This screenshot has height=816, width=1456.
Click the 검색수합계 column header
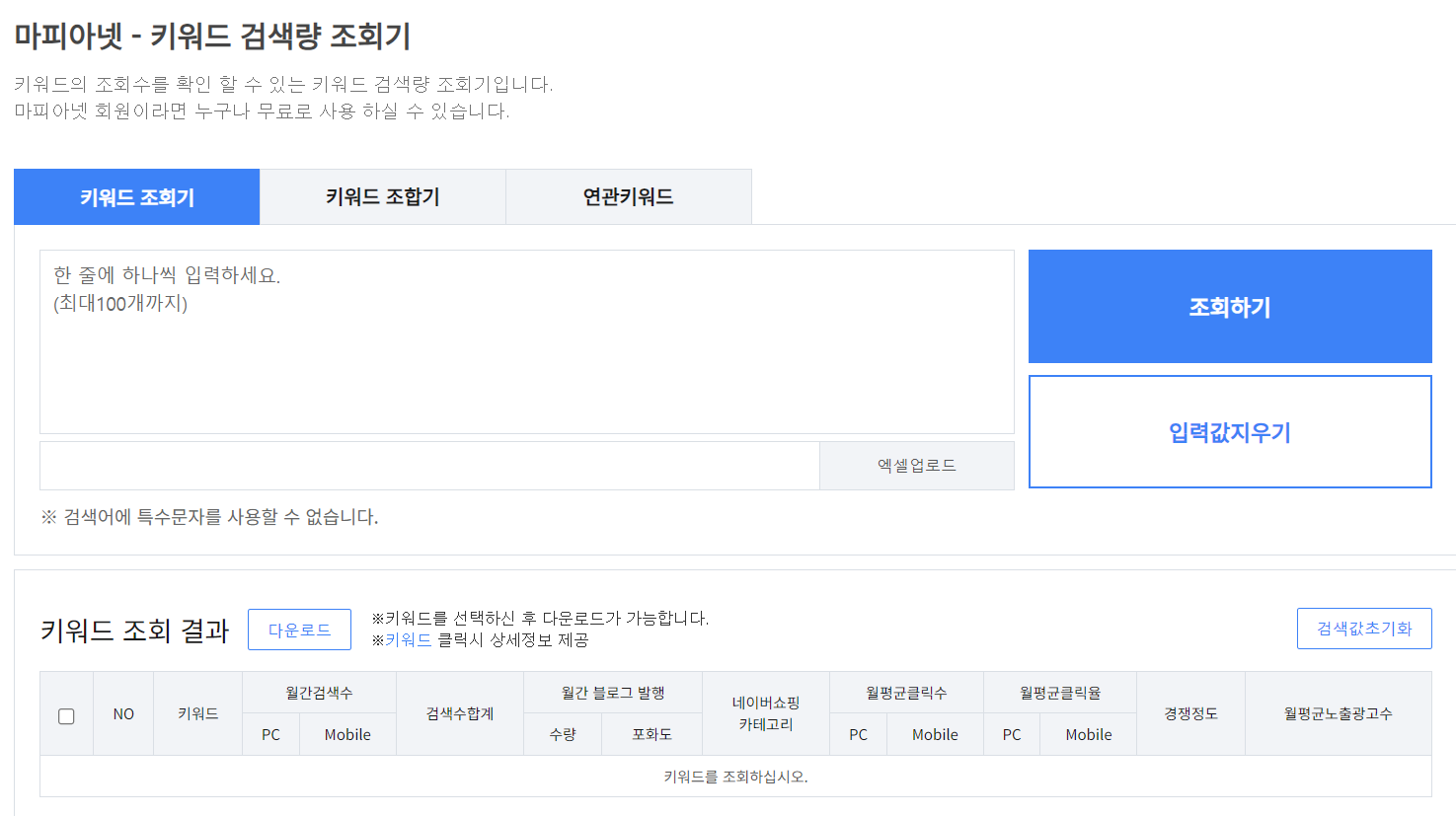(x=460, y=714)
